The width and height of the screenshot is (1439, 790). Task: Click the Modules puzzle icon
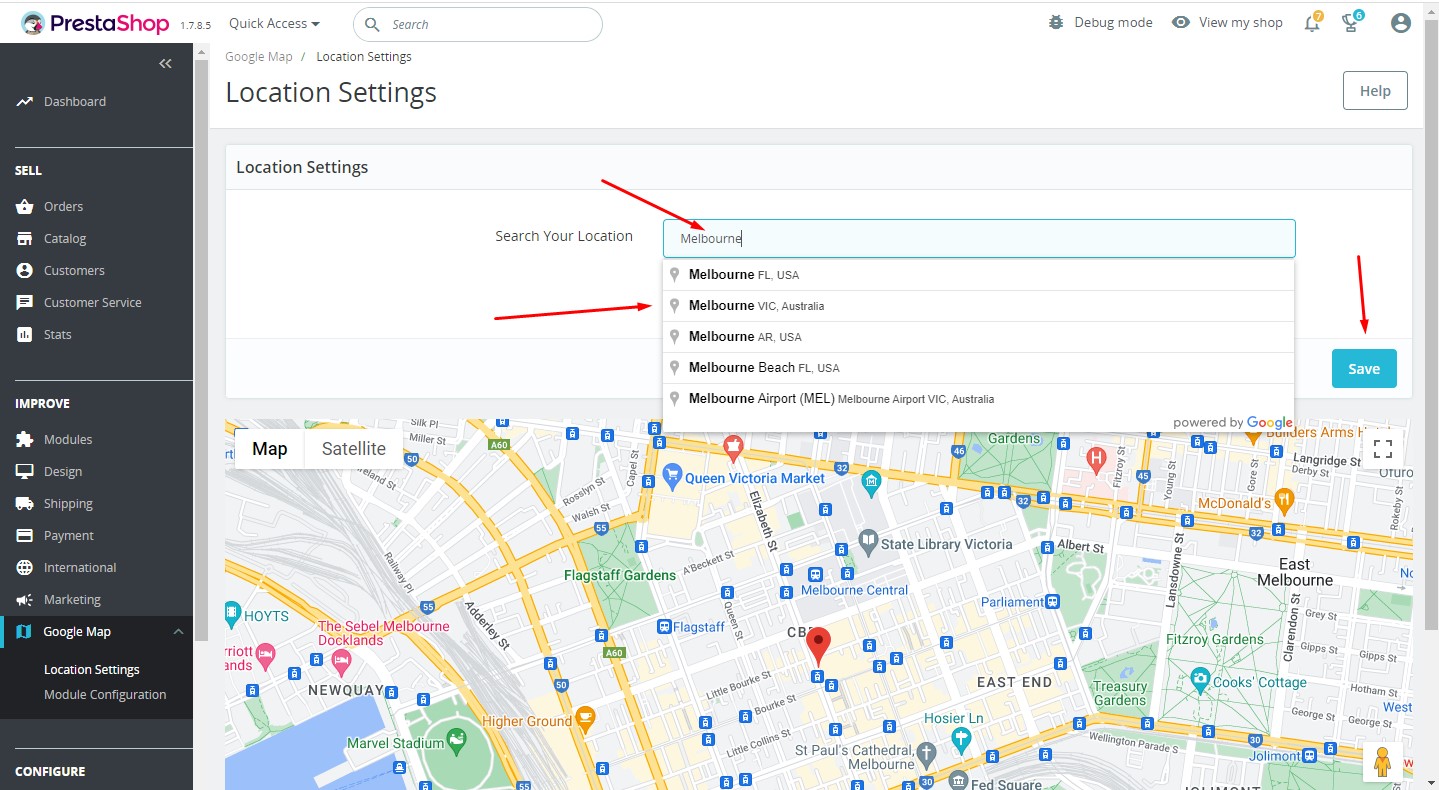pos(24,439)
